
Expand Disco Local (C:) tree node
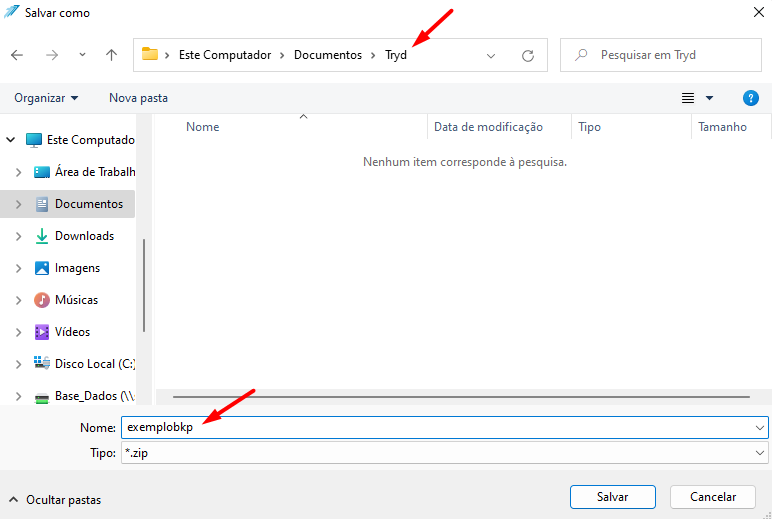pyautogui.click(x=19, y=364)
